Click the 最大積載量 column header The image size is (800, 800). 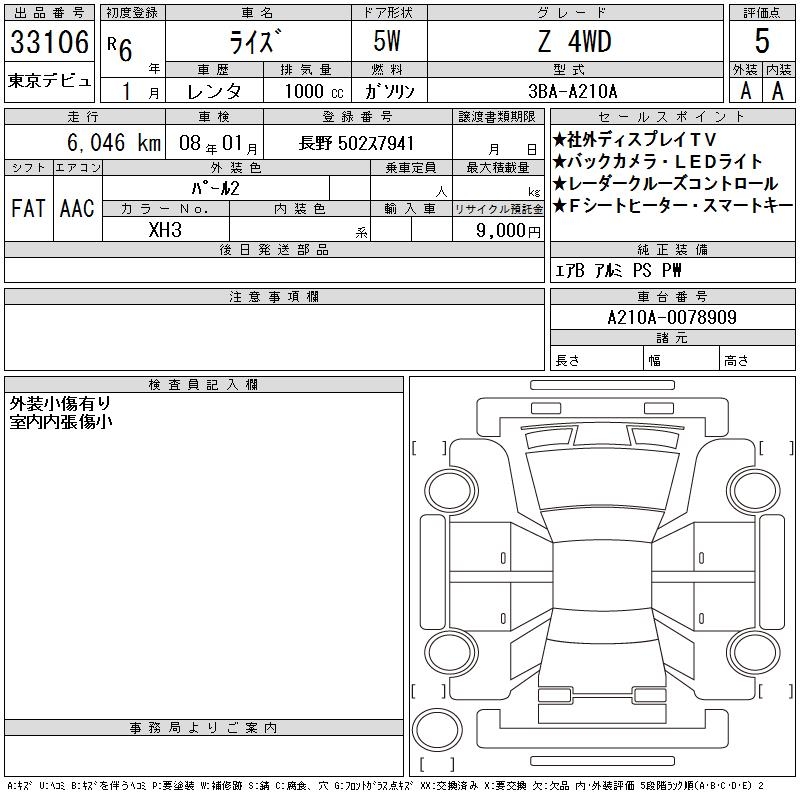tap(498, 167)
